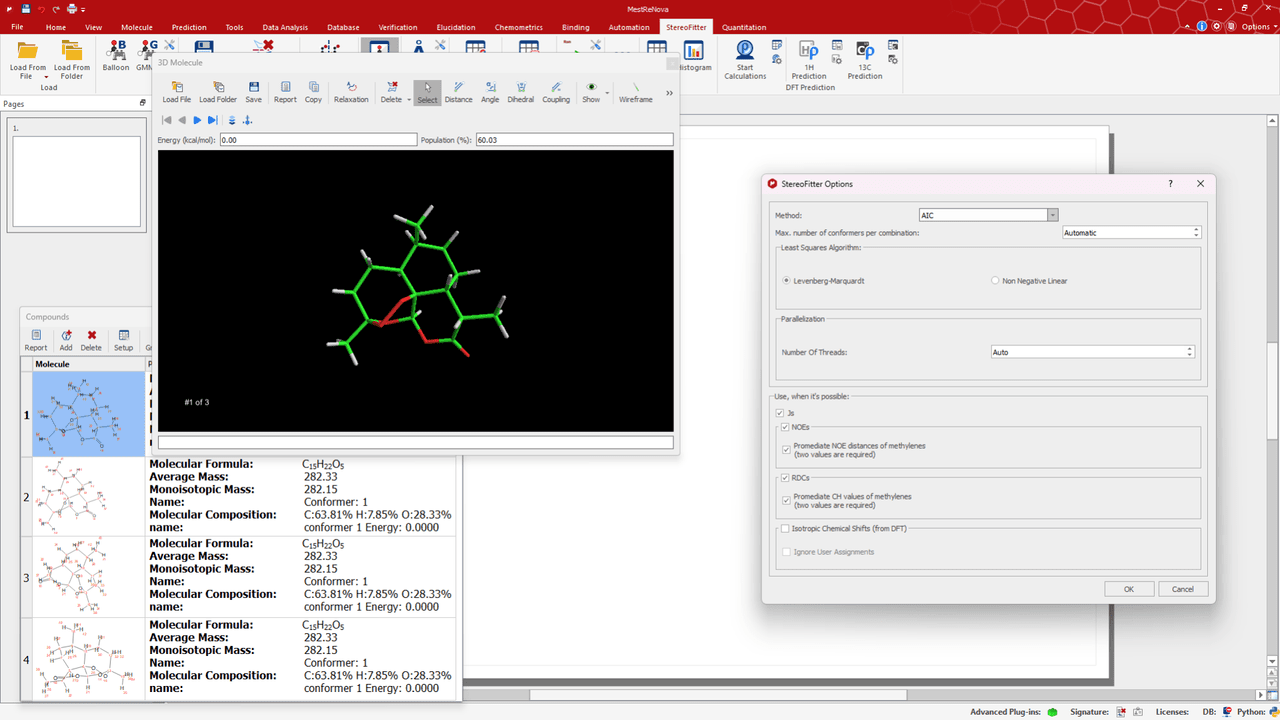Click Load Folder in 3D Molecule toolbar
Screen dimensions: 1280x720
[x=218, y=92]
